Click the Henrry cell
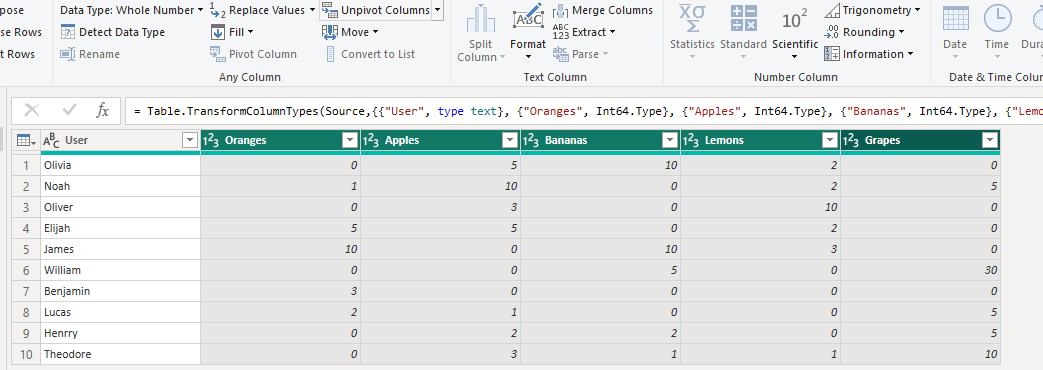The height and width of the screenshot is (370, 1043). click(120, 333)
